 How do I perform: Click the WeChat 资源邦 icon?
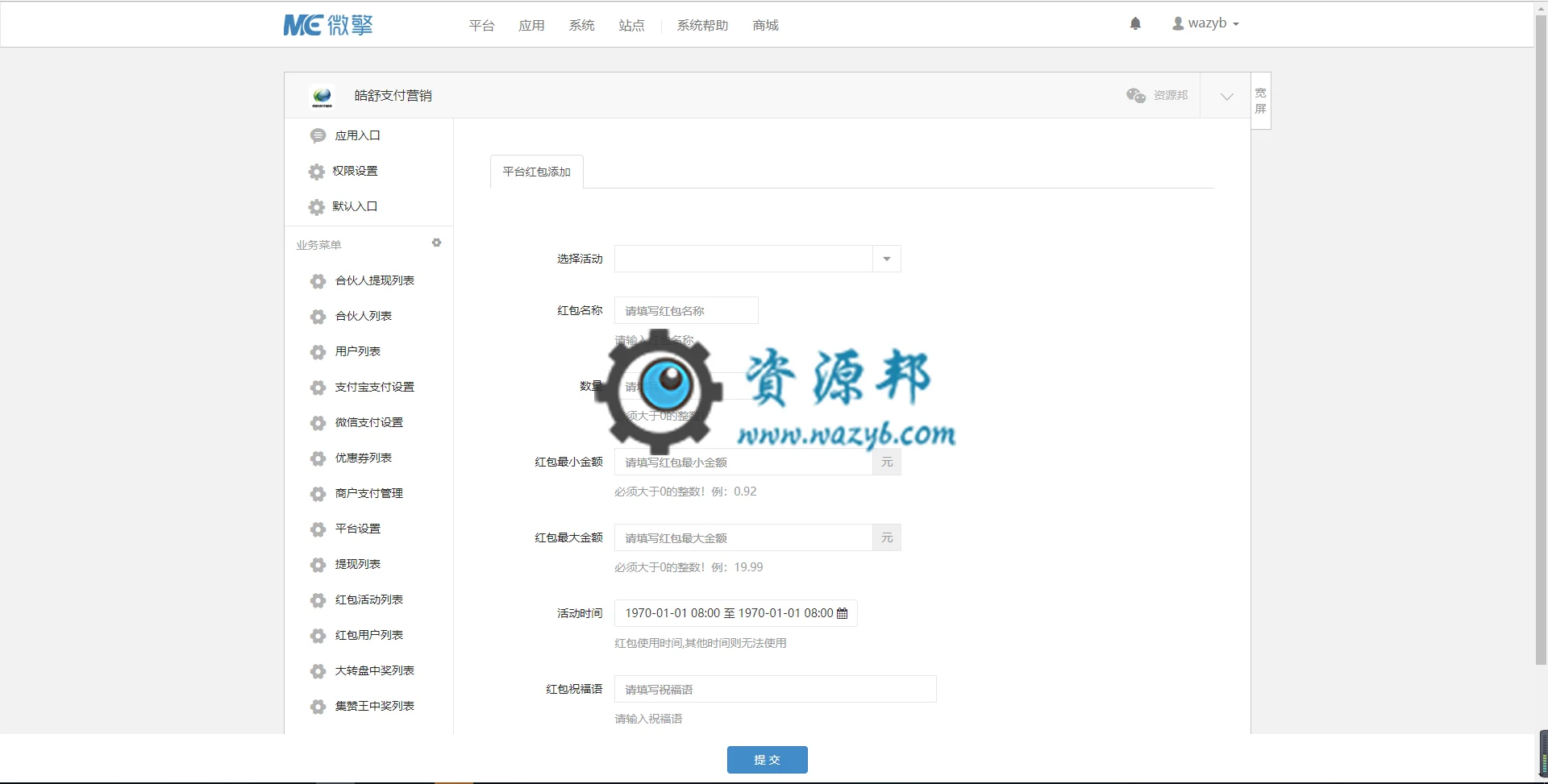(1136, 95)
